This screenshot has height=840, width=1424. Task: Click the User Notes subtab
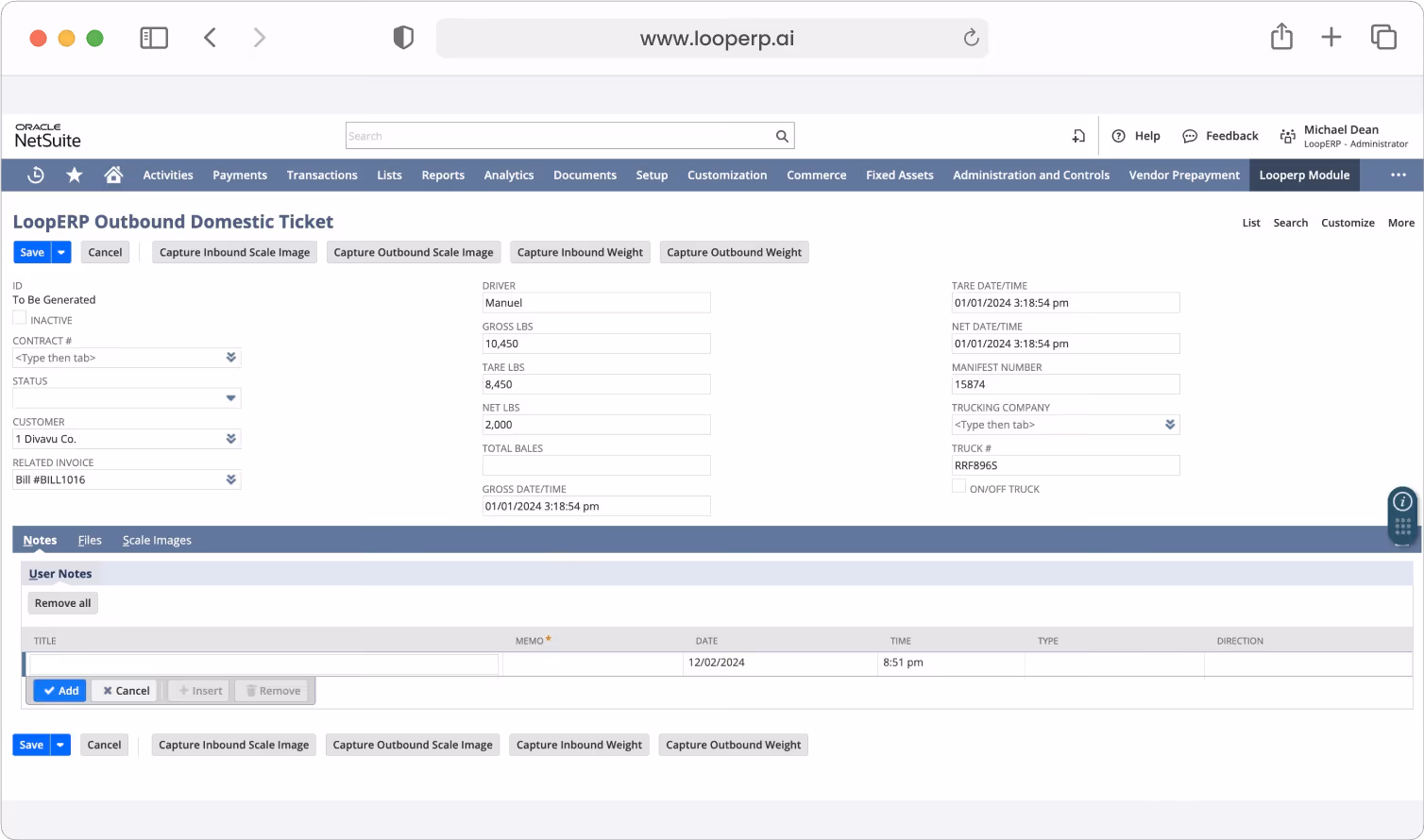pos(60,574)
